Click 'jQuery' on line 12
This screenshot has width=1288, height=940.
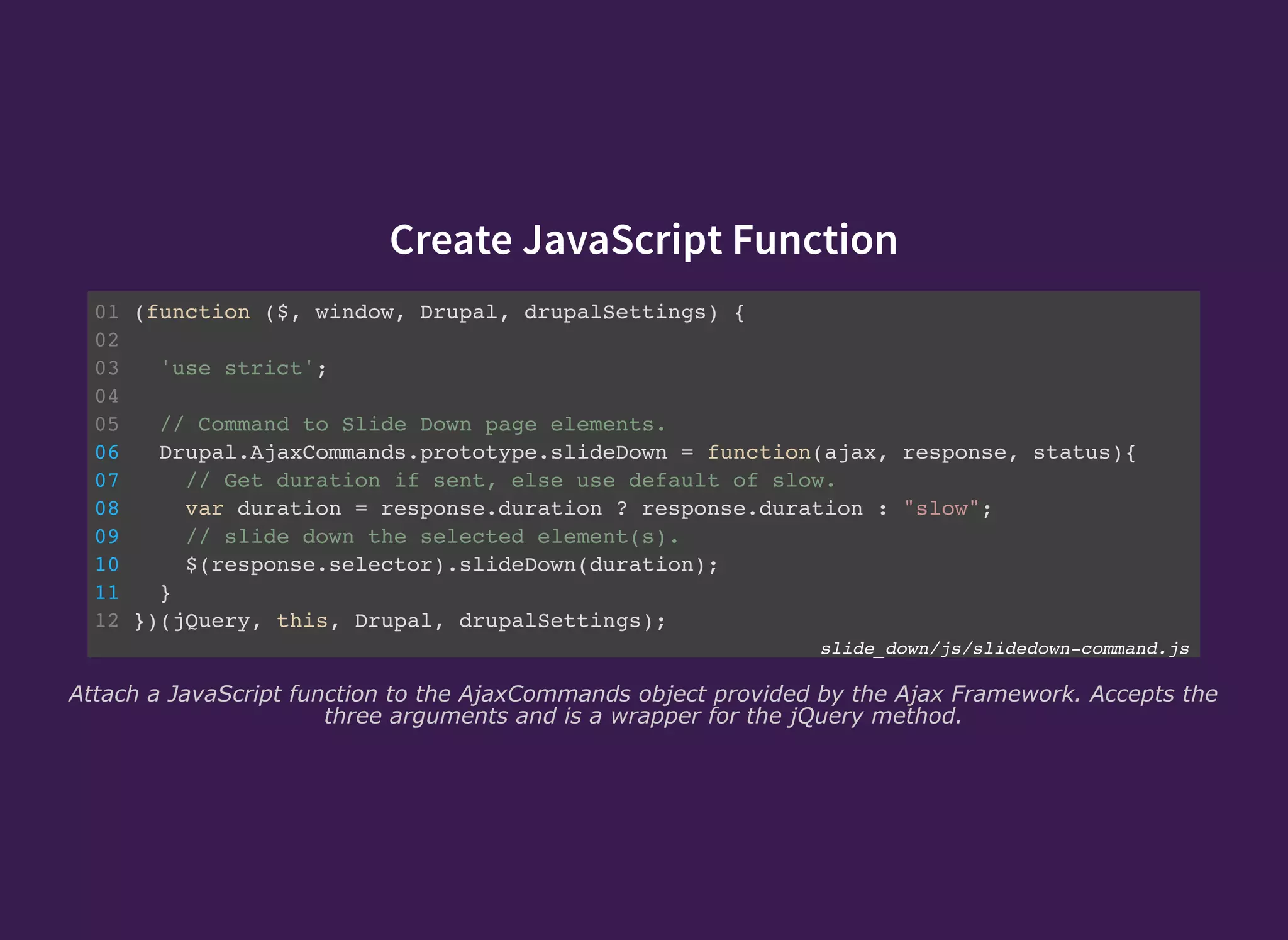(211, 622)
